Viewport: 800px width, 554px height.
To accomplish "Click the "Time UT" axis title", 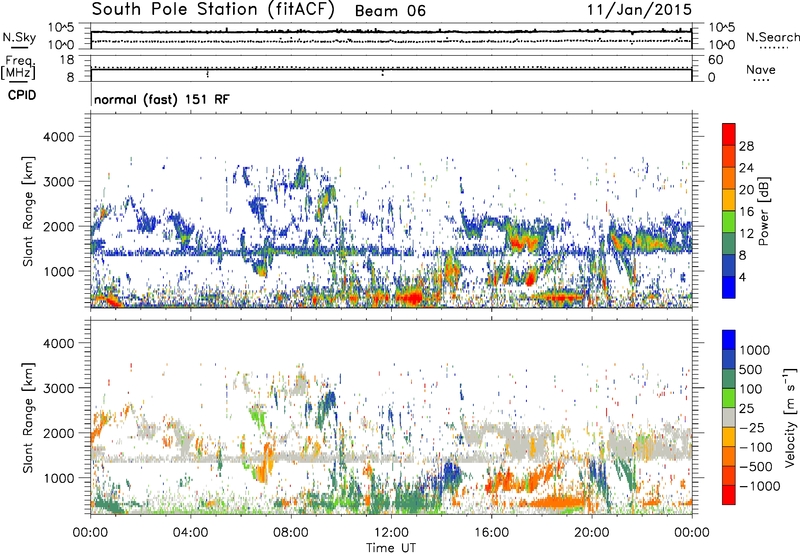I will (391, 548).
